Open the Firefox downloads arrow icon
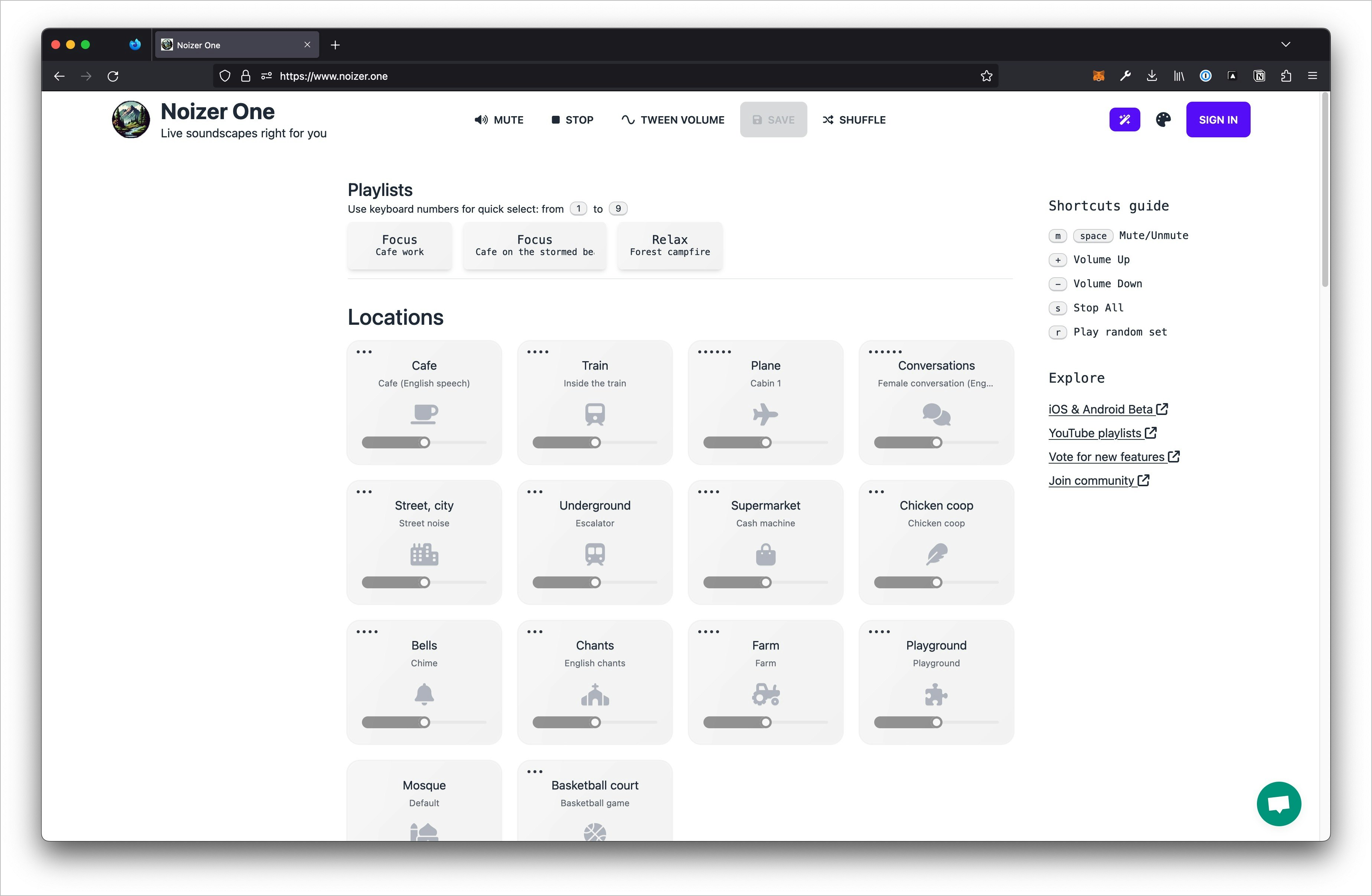The height and width of the screenshot is (896, 1372). tap(1151, 75)
